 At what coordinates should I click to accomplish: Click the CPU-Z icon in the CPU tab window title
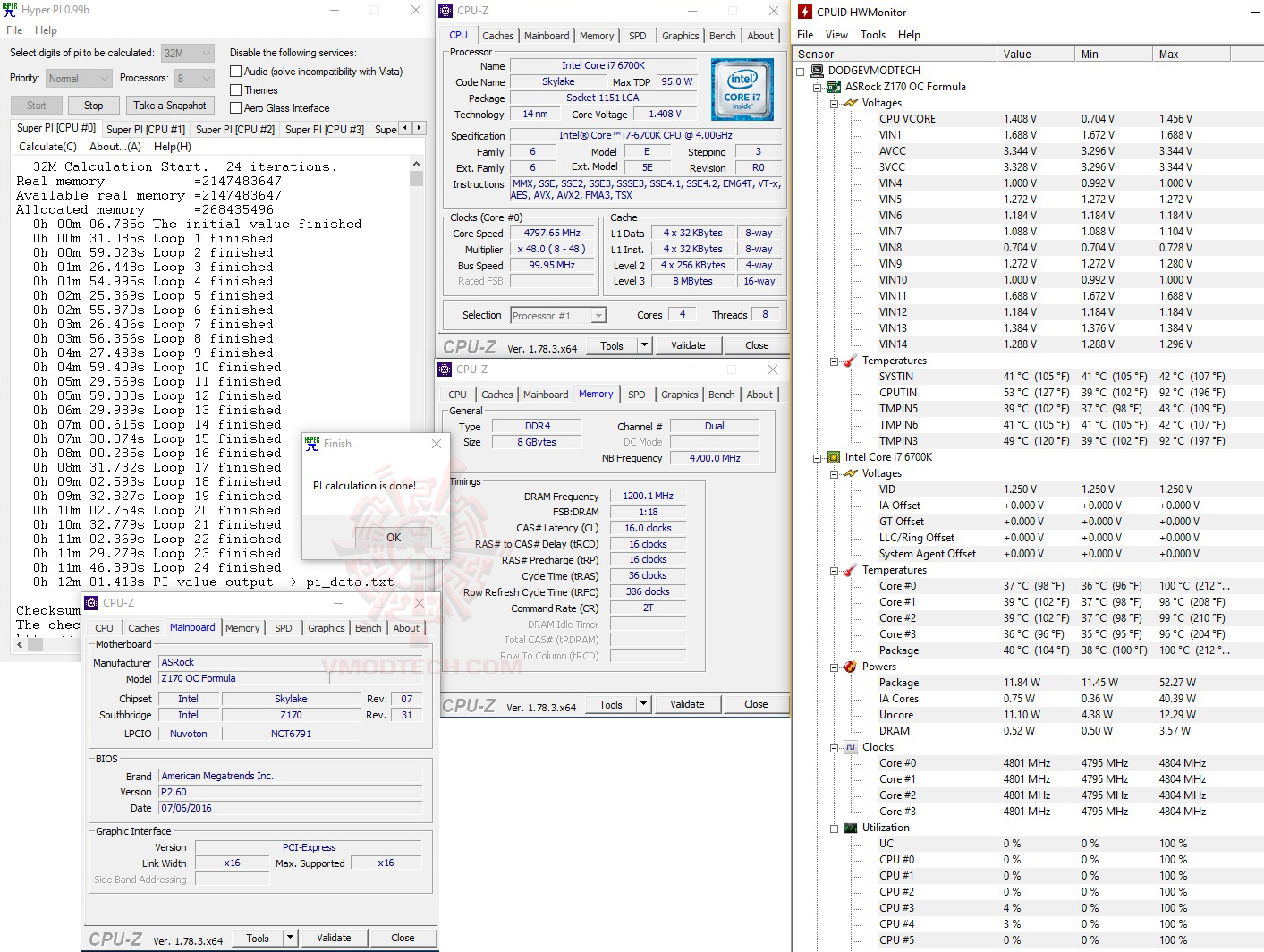(x=445, y=11)
